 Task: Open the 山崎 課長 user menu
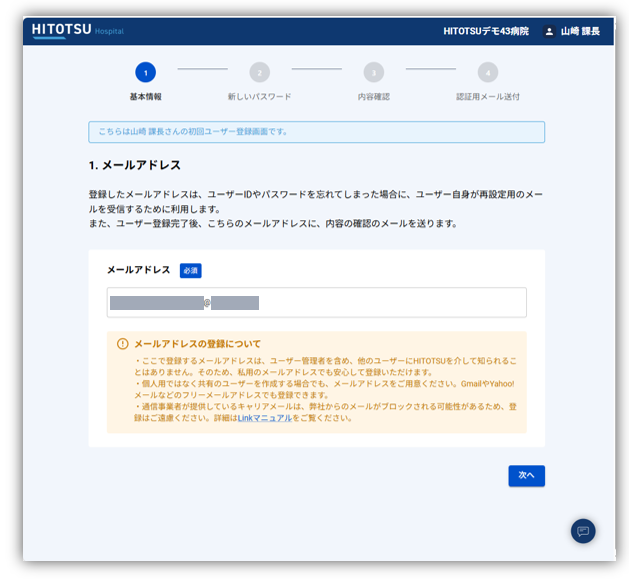(581, 31)
